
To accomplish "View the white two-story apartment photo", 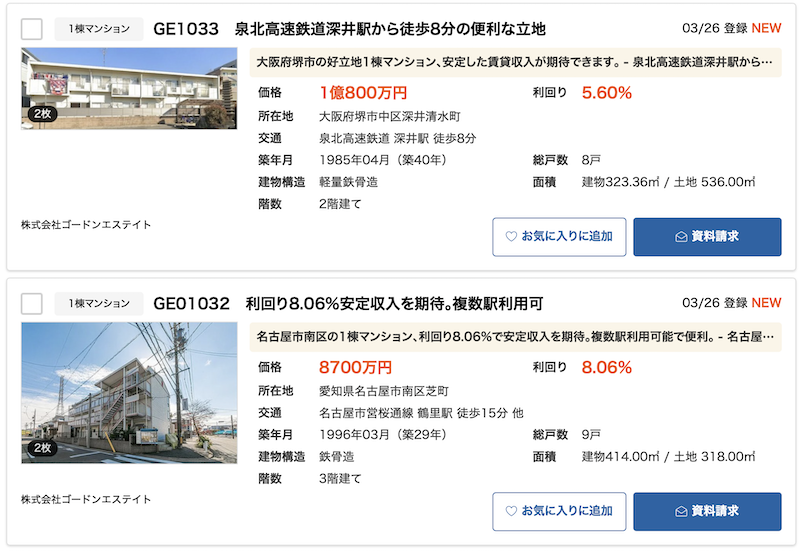I will [x=129, y=88].
